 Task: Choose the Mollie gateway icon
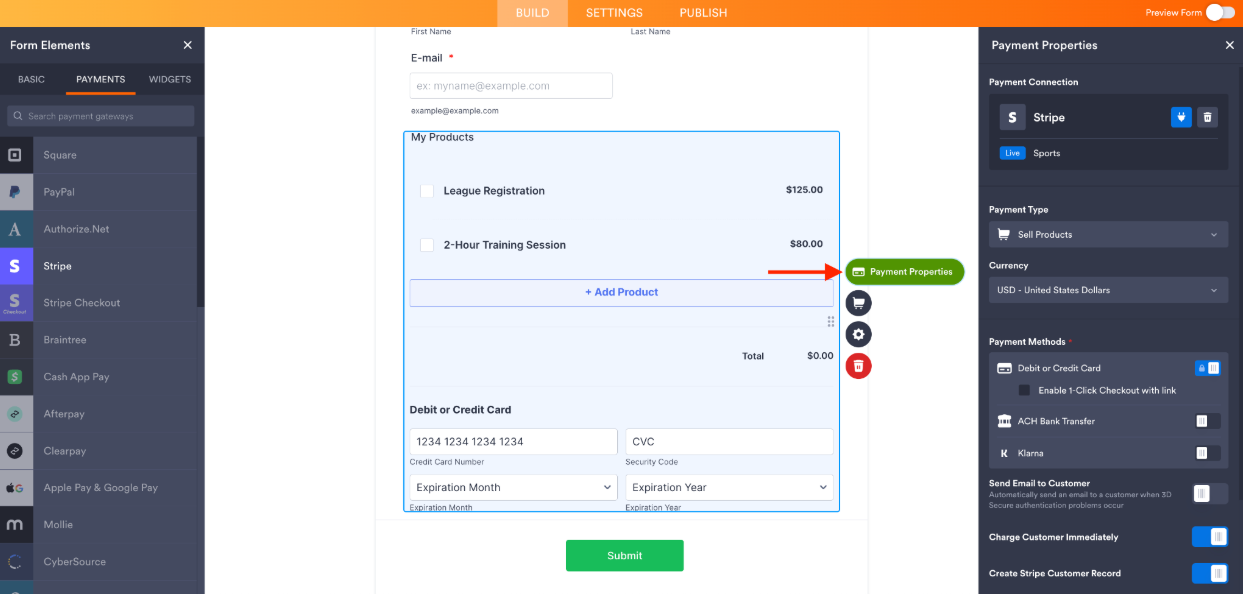[x=15, y=525]
